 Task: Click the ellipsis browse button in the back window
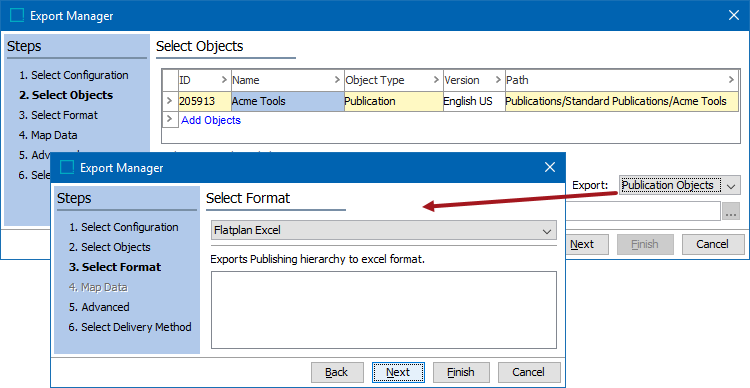(x=731, y=211)
